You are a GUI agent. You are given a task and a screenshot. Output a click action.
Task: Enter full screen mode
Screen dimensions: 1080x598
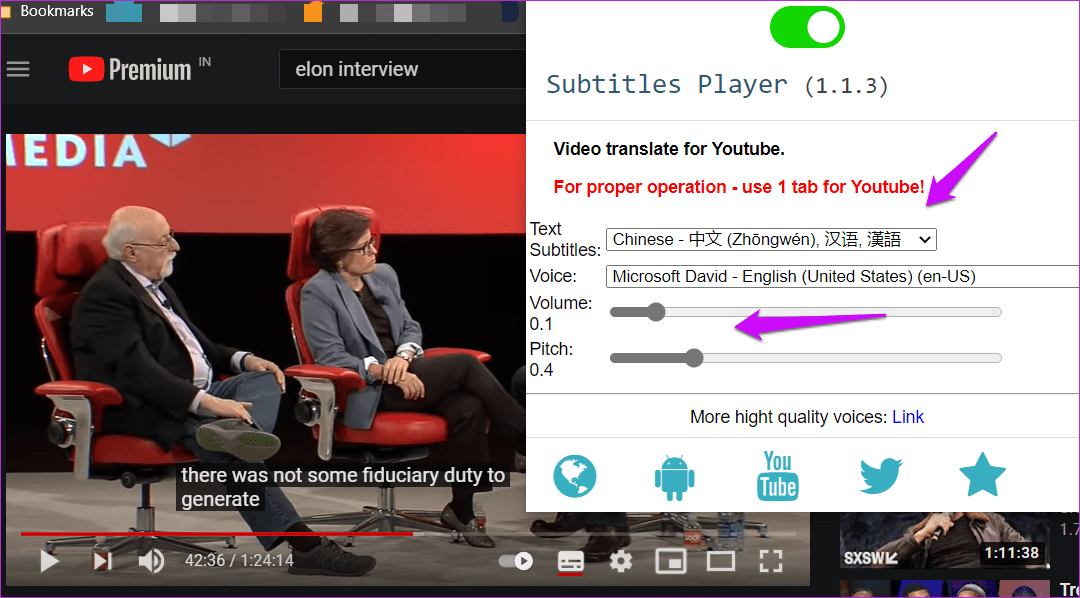coord(771,561)
